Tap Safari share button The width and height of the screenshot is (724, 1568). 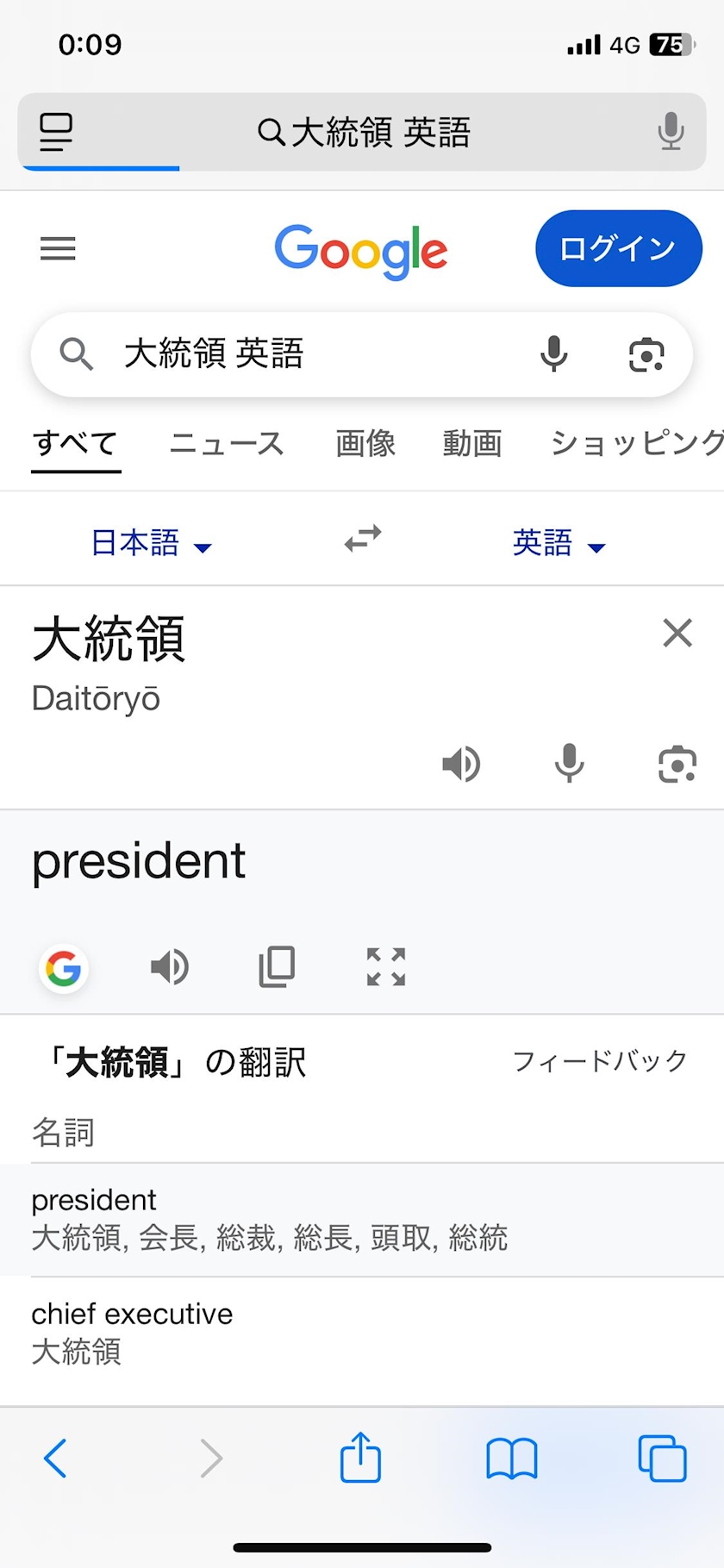360,1458
